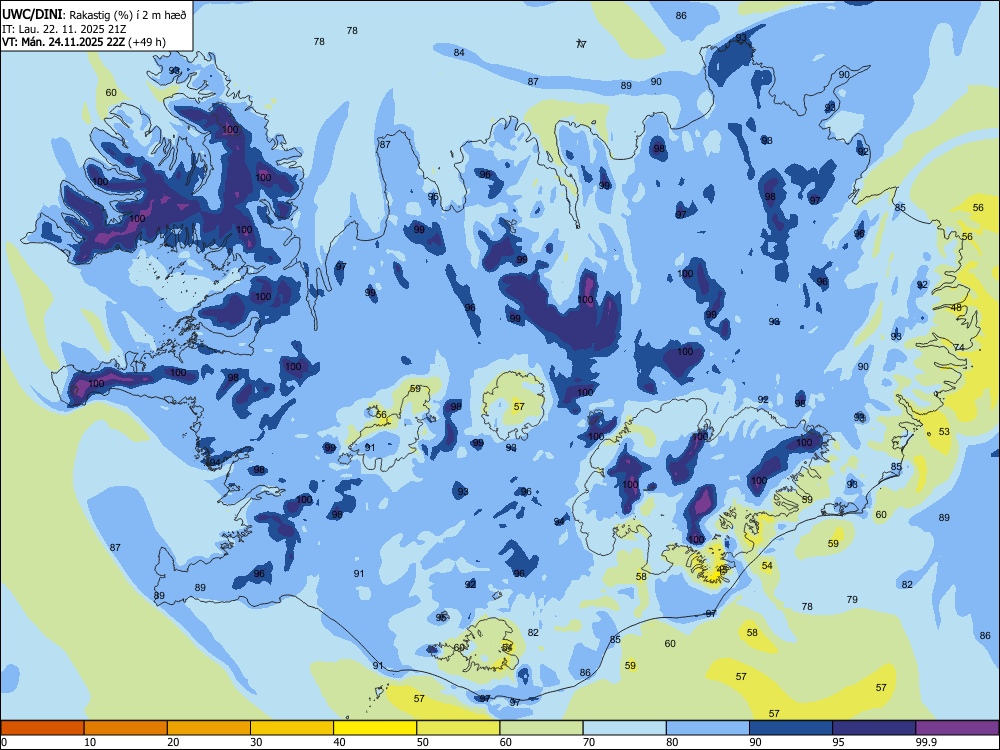Screen dimensions: 1000x750
Task: Select the pale yellow 50–60 legend swatch
Action: point(459,728)
